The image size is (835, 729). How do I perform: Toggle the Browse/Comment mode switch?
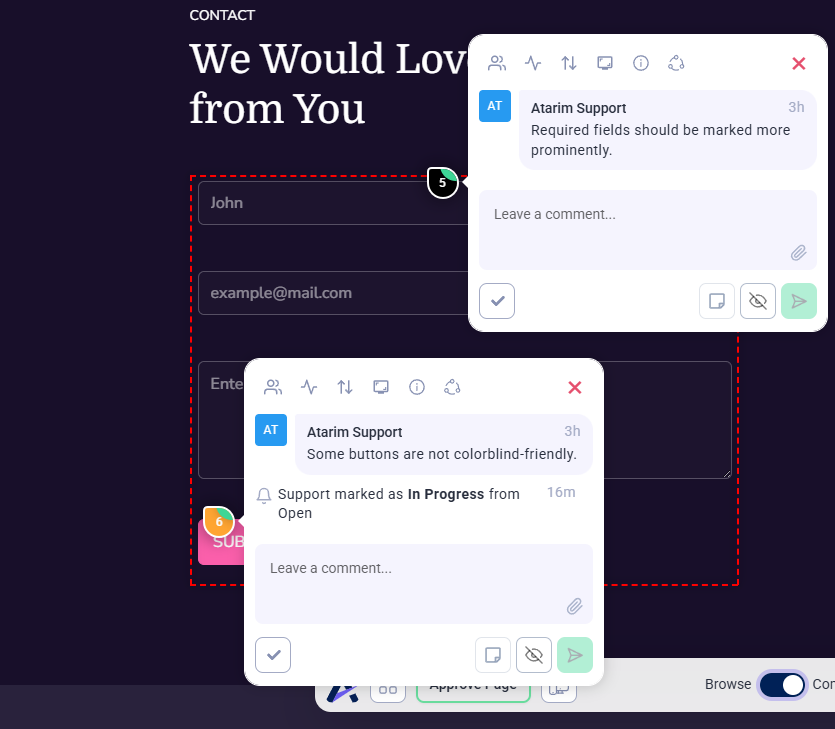click(x=782, y=685)
